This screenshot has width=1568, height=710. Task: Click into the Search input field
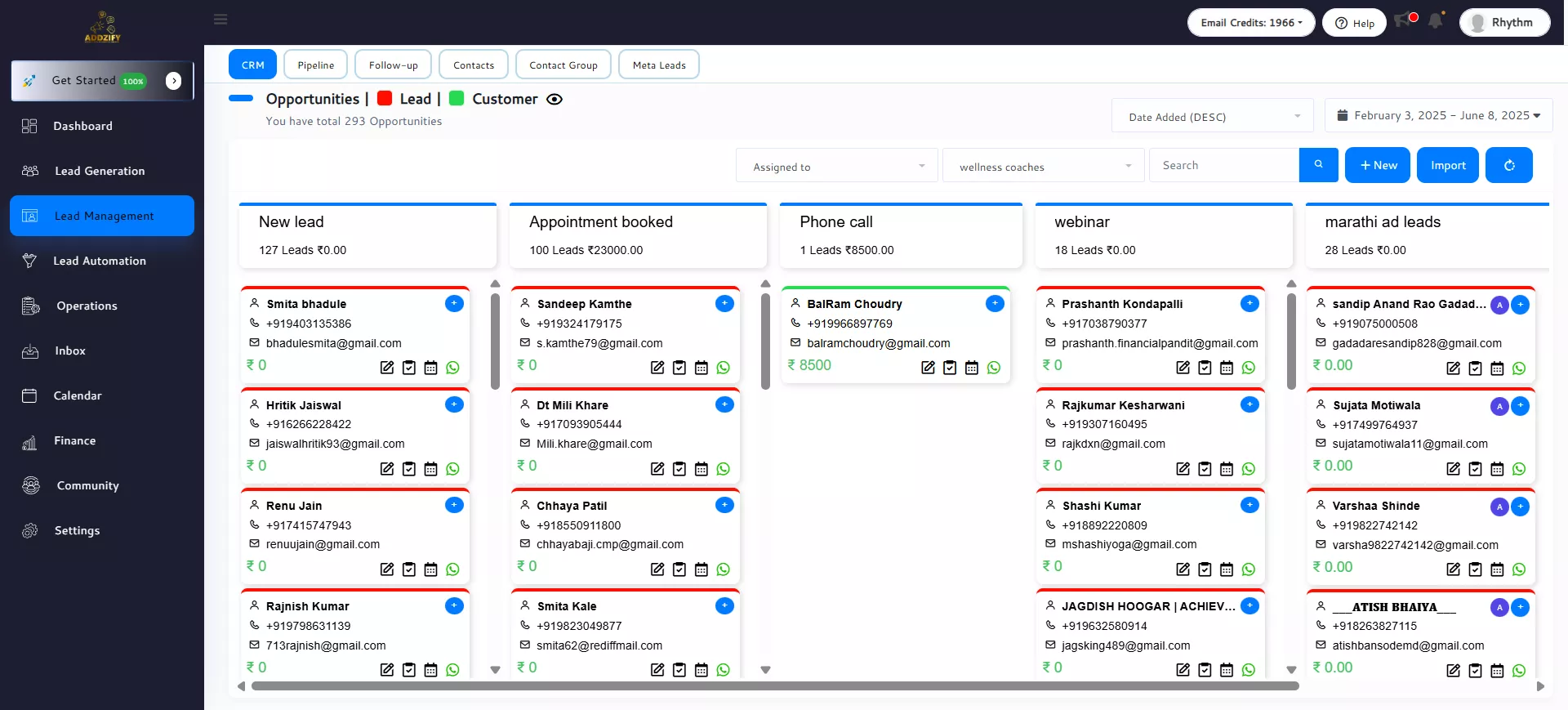click(1223, 165)
